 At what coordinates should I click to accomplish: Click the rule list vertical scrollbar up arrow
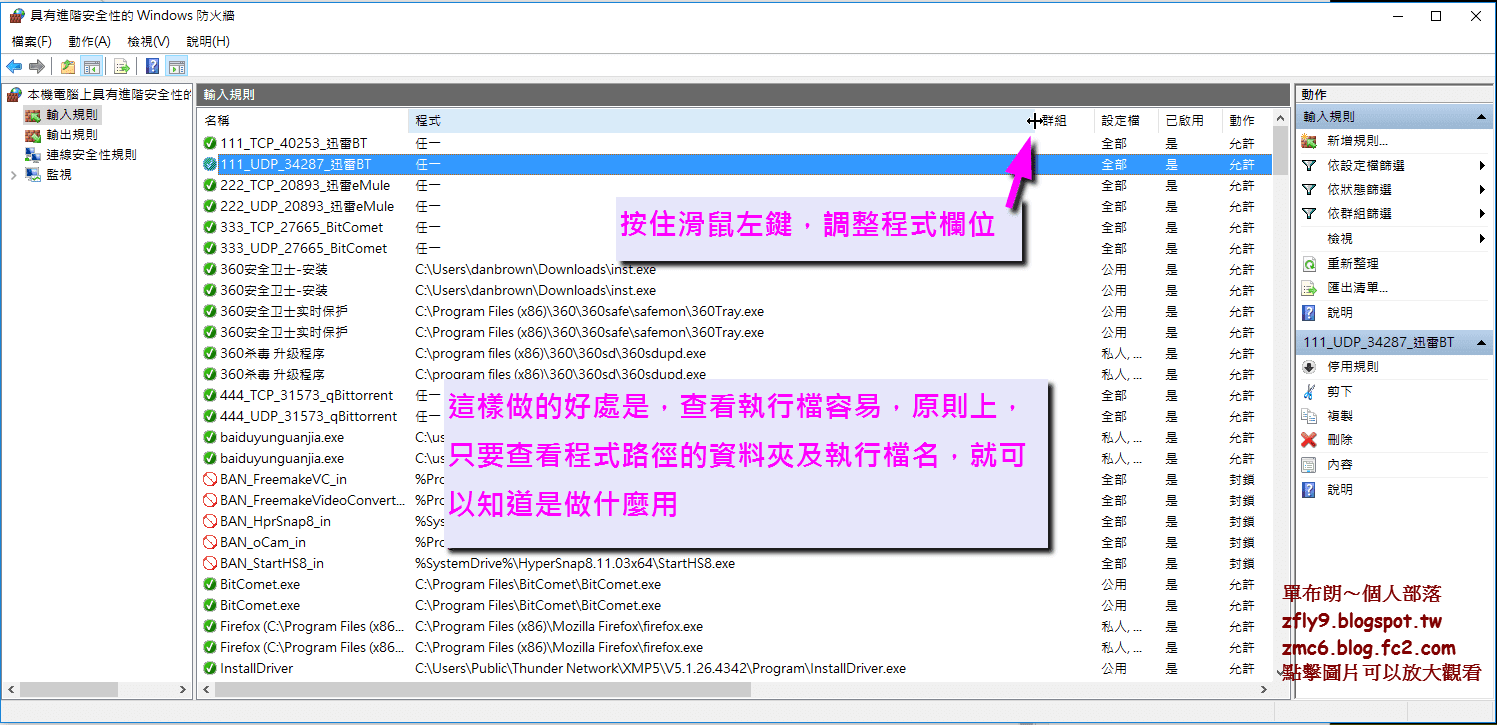[1281, 119]
